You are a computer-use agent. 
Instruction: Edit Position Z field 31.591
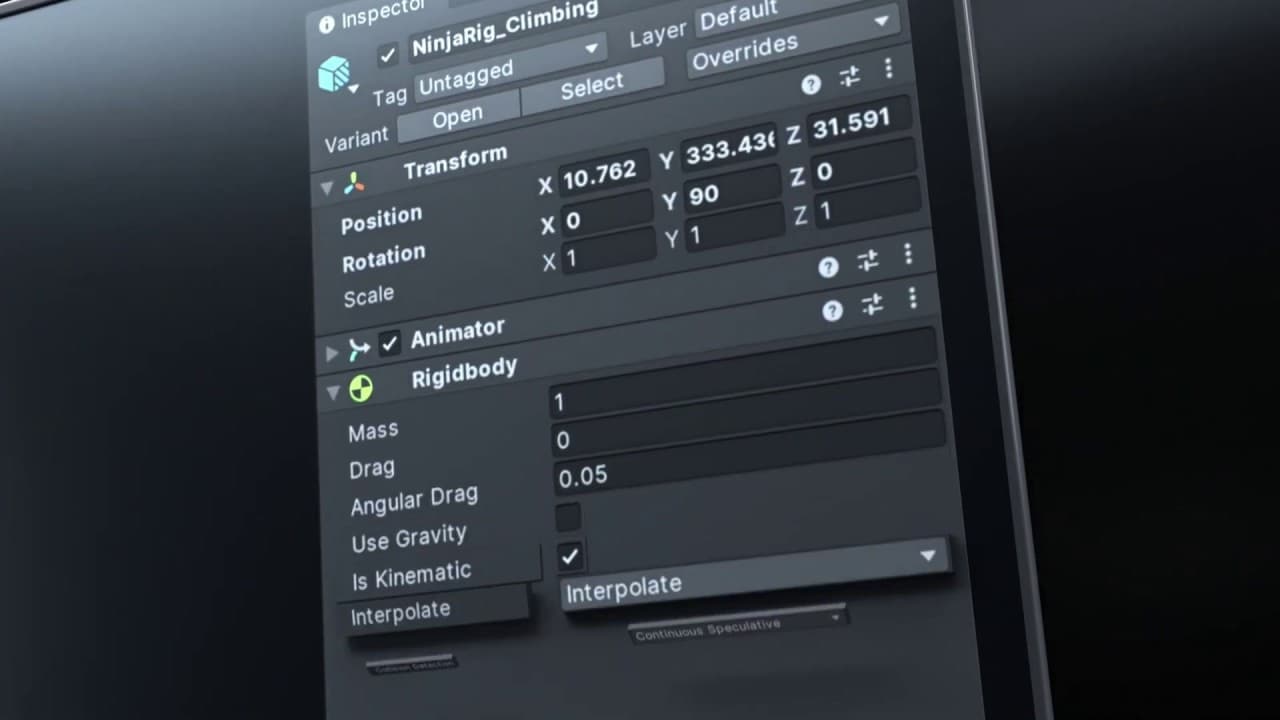point(858,122)
